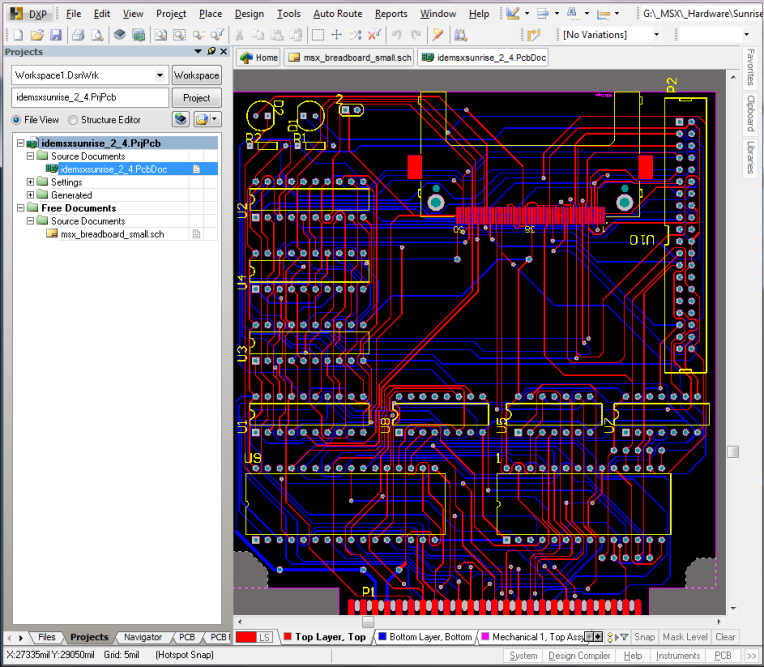Zoom to selected objects

pos(198,35)
